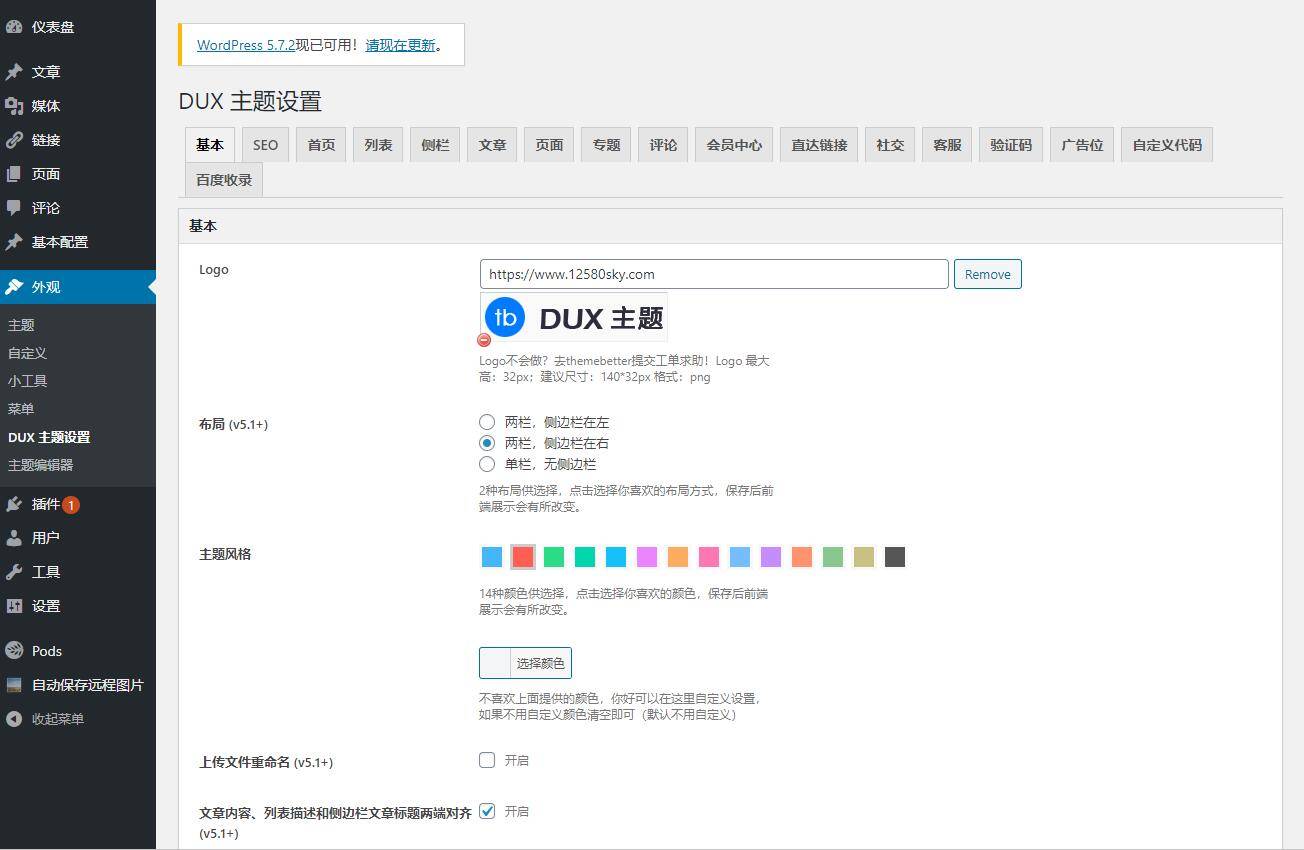Choose the khaki theme color swatch
Screen dimensions: 1304x850
coord(864,557)
